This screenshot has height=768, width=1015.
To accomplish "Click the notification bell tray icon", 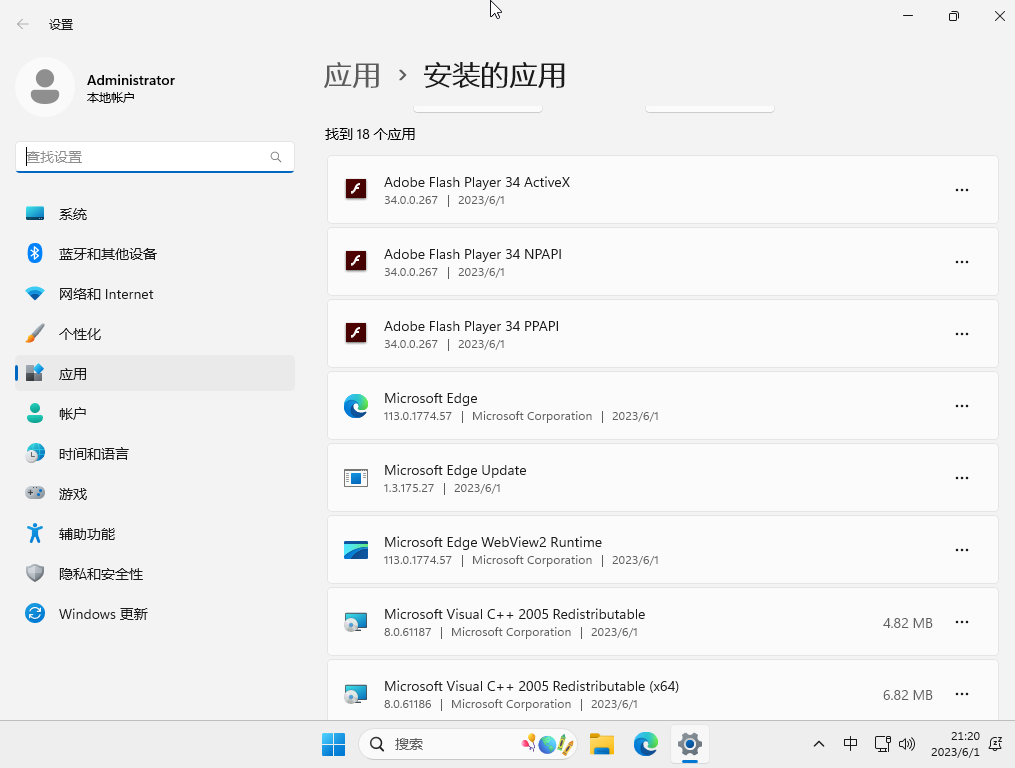I will click(996, 744).
